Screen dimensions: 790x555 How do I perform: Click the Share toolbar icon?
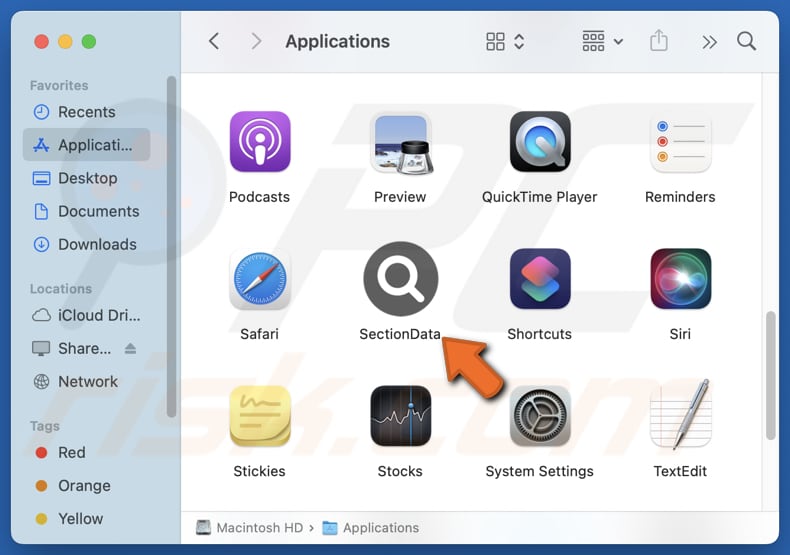click(x=659, y=41)
